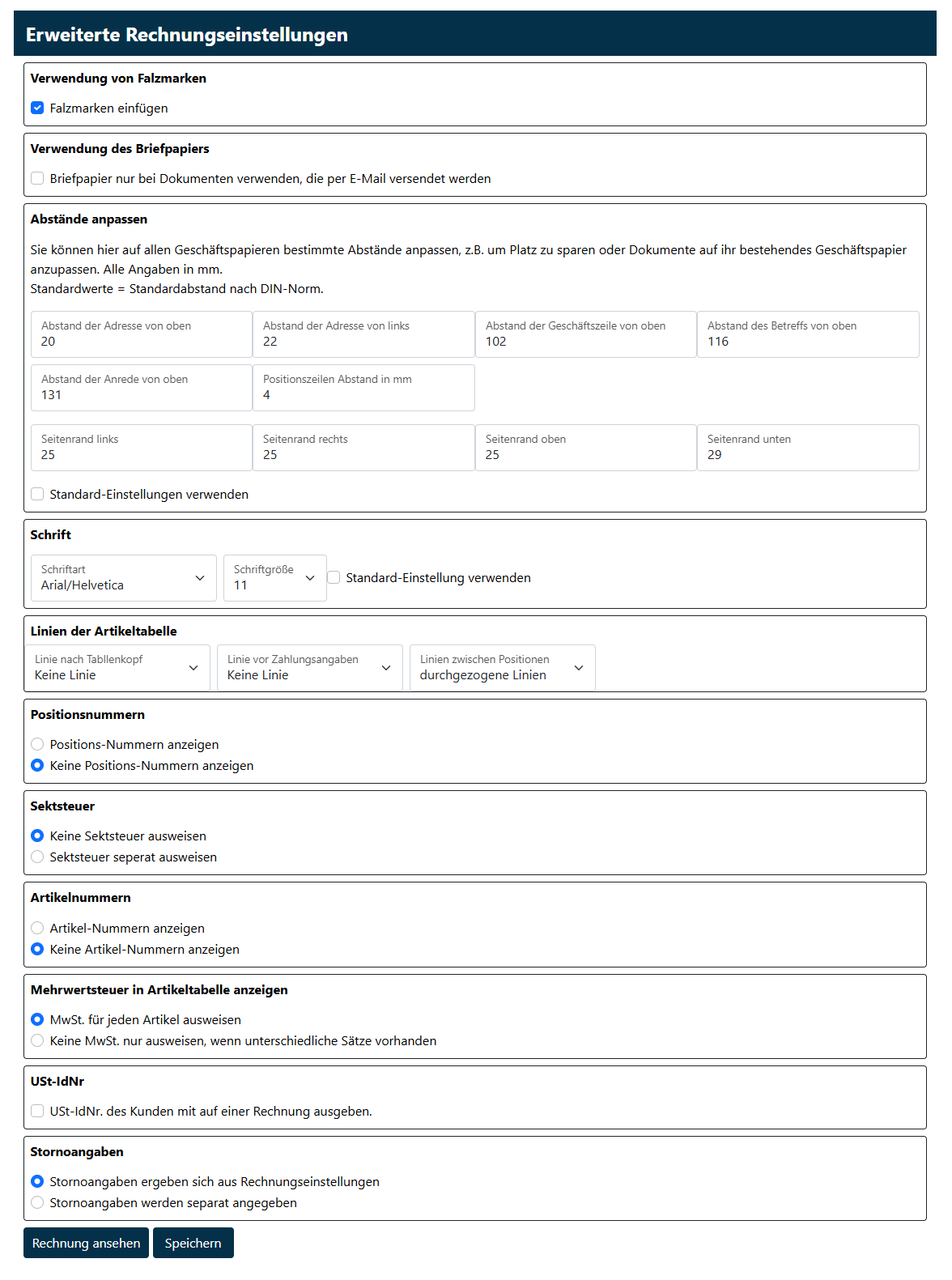
Task: Select Artikel-Nummern anzeigen radio button
Action: [37, 928]
